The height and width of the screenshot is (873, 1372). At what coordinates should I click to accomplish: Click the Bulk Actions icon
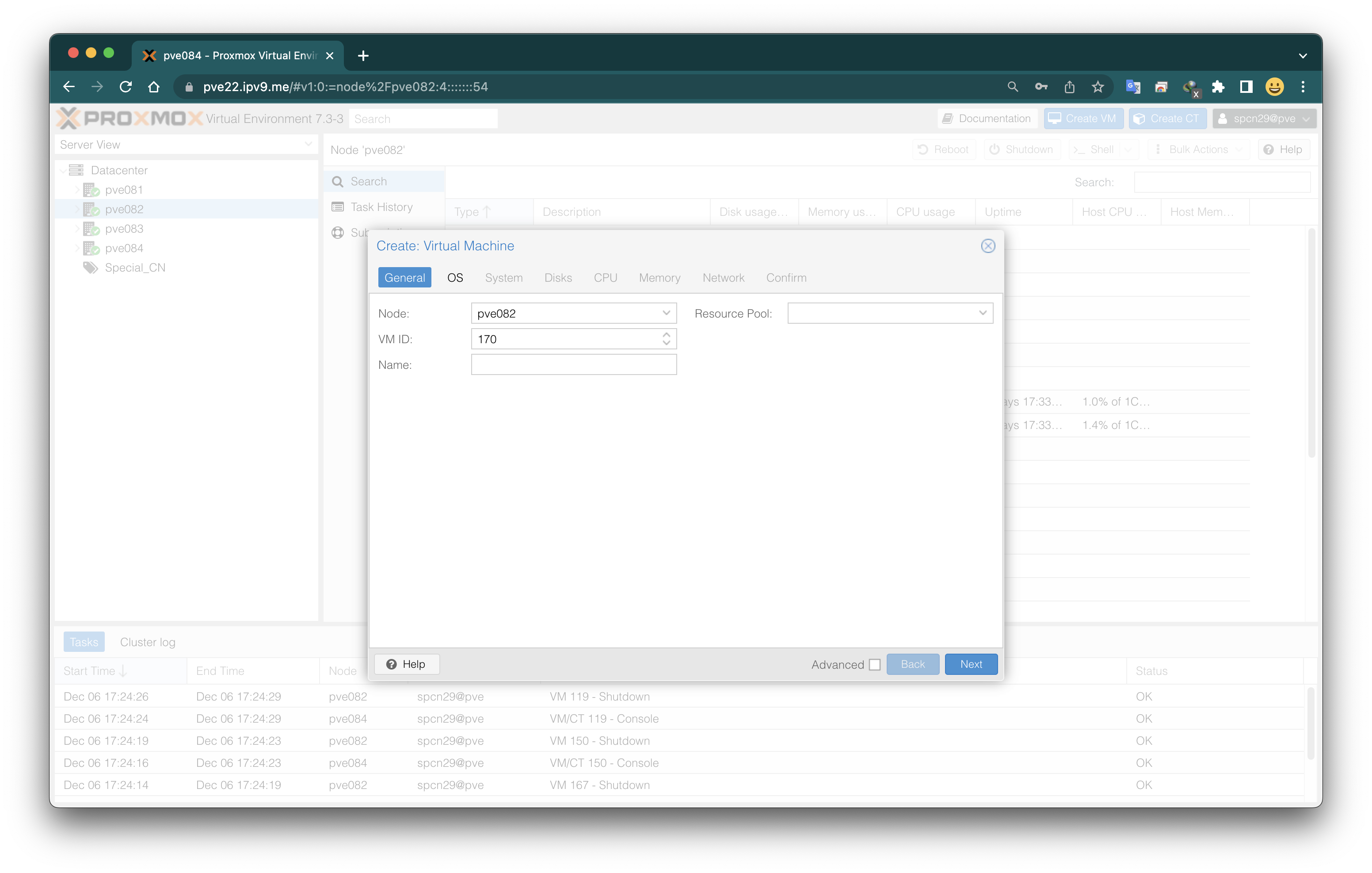coord(1158,149)
